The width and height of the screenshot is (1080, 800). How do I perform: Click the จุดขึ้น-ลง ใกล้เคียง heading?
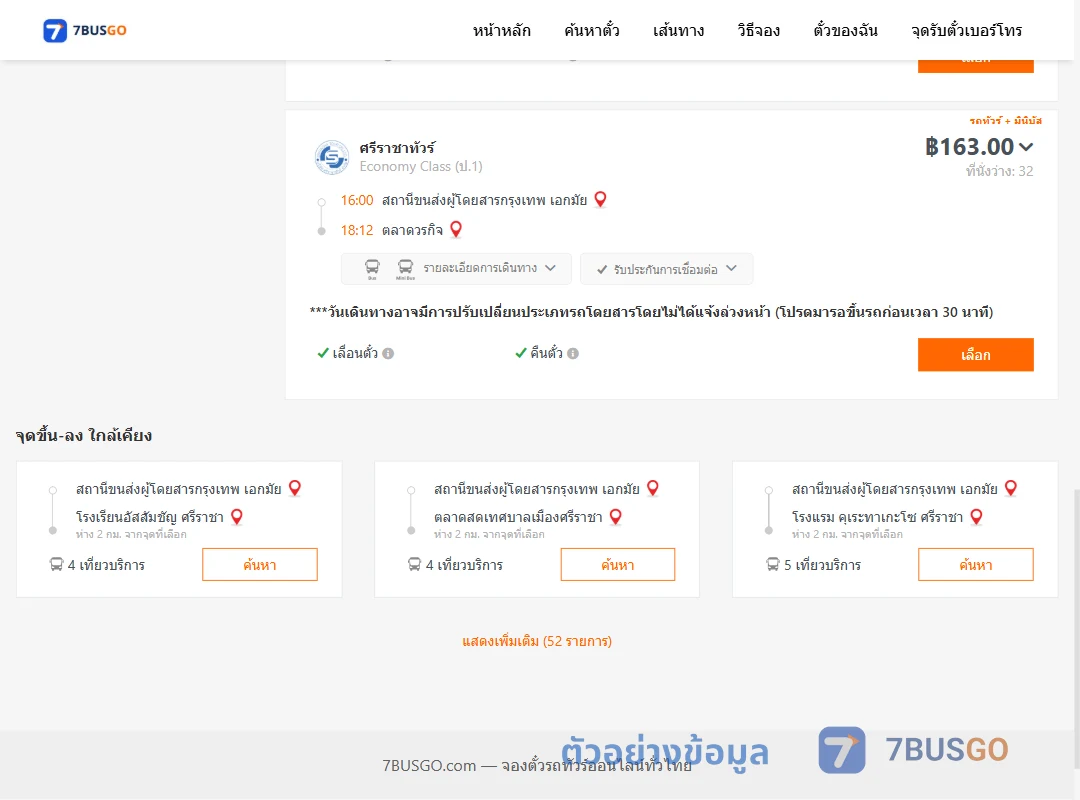pyautogui.click(x=84, y=435)
